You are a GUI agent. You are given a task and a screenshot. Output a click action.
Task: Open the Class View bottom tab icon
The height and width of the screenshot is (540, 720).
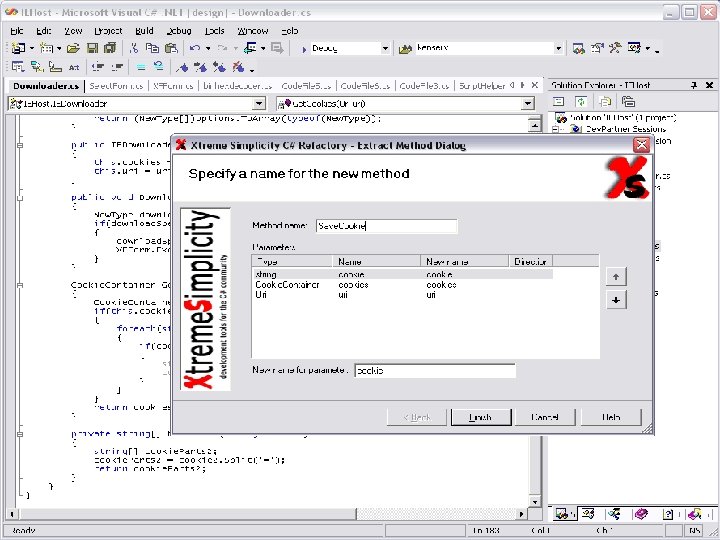pyautogui.click(x=588, y=514)
